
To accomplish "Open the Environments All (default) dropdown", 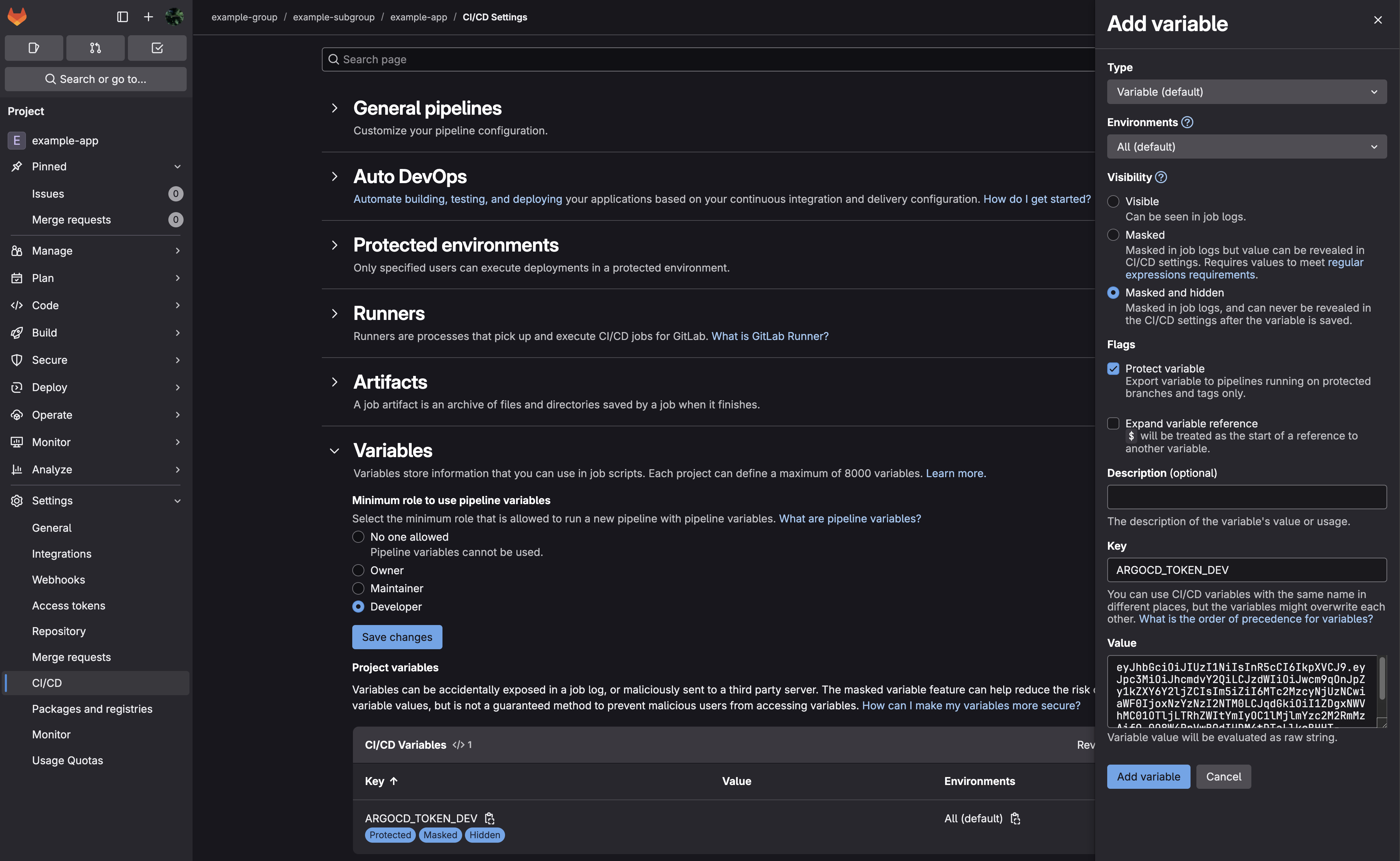I will coord(1246,147).
